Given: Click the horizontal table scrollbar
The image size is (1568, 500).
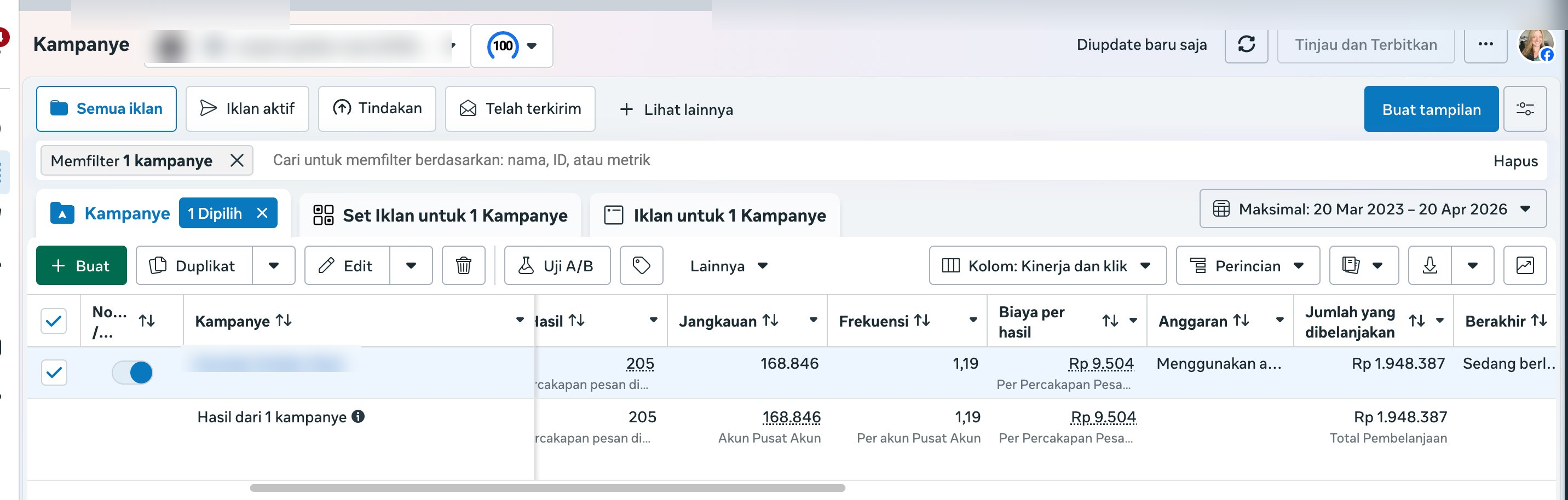Looking at the screenshot, I should (x=547, y=488).
